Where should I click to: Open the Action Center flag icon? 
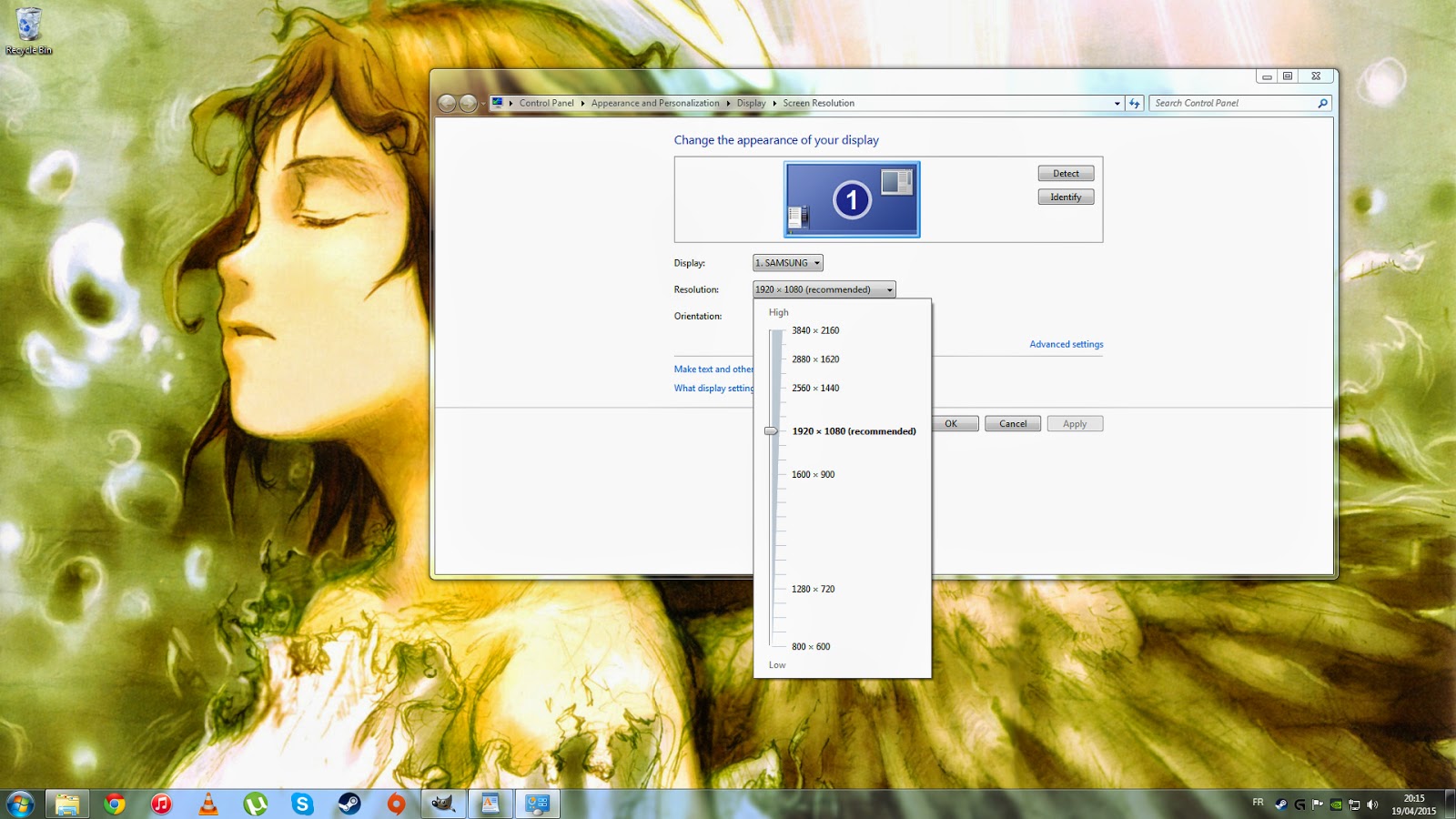tap(1318, 804)
